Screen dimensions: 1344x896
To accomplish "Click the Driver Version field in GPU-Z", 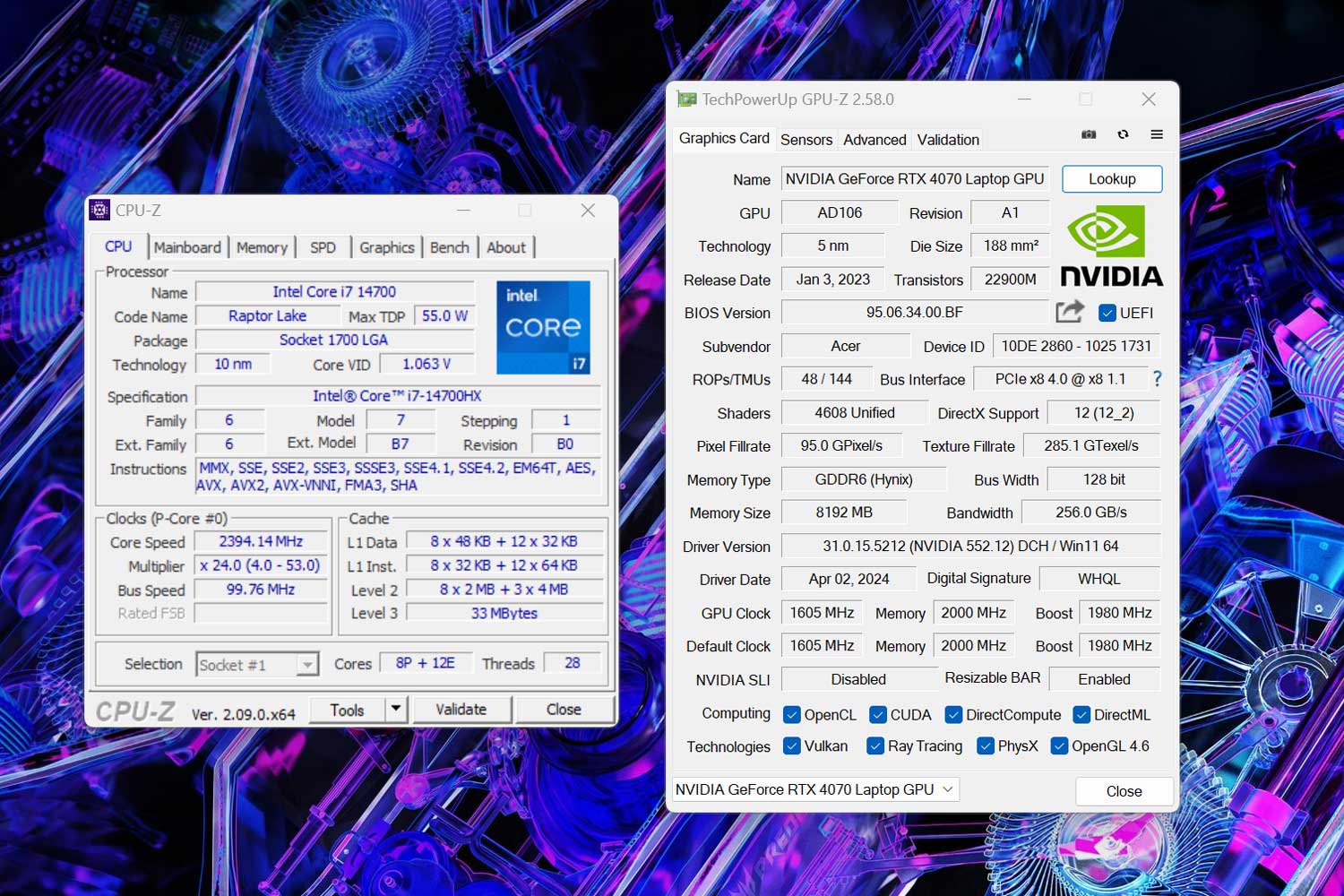I will (x=971, y=546).
